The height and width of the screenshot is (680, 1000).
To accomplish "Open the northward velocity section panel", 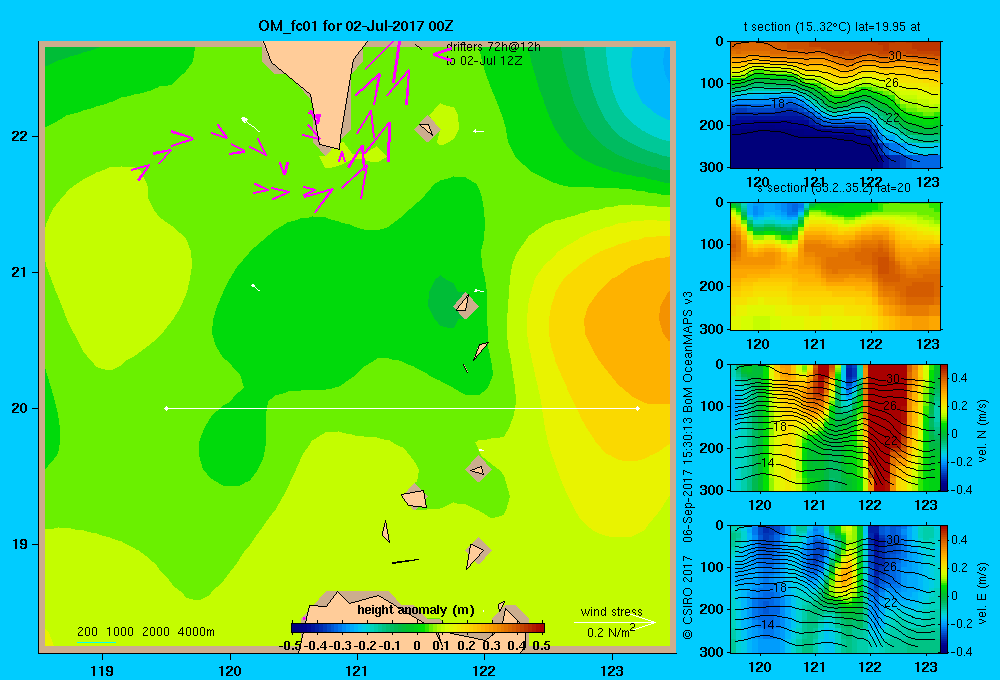I will (835, 427).
